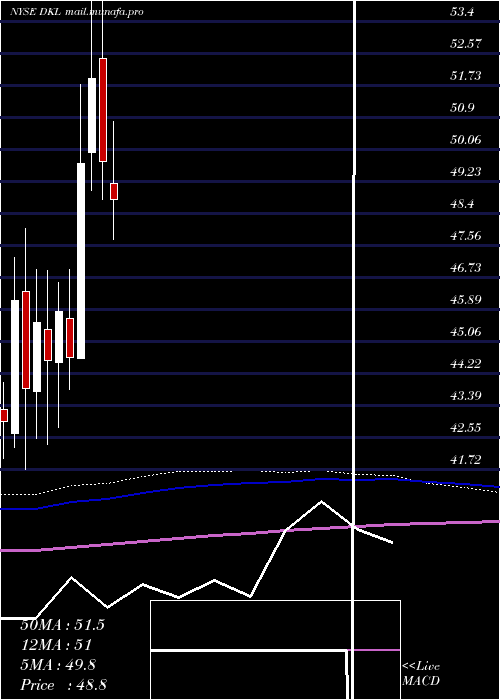Click the tallest white candlestick body
Image resolution: width=500 pixels, height=700 pixels.
point(81,261)
